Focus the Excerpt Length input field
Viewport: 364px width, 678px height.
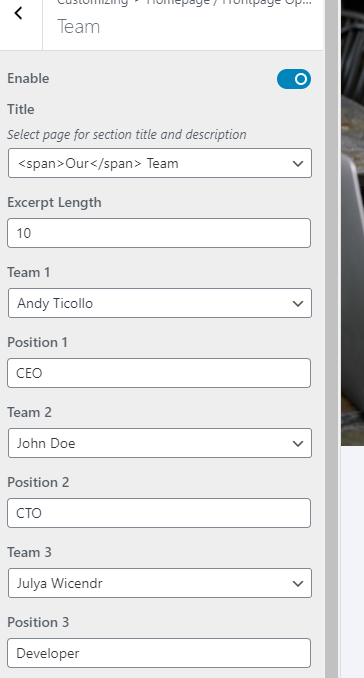pyautogui.click(x=159, y=233)
